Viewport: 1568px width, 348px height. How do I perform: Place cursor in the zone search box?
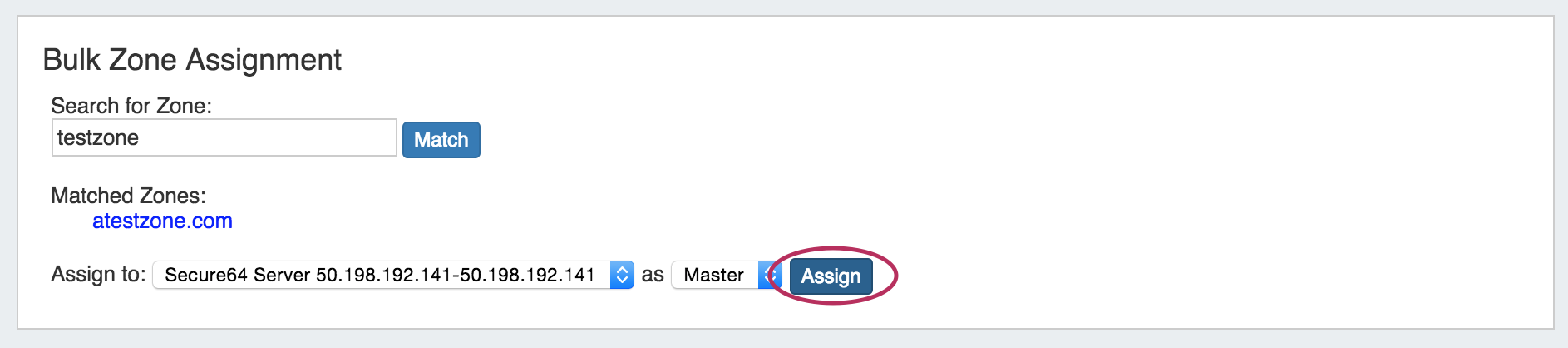[224, 137]
